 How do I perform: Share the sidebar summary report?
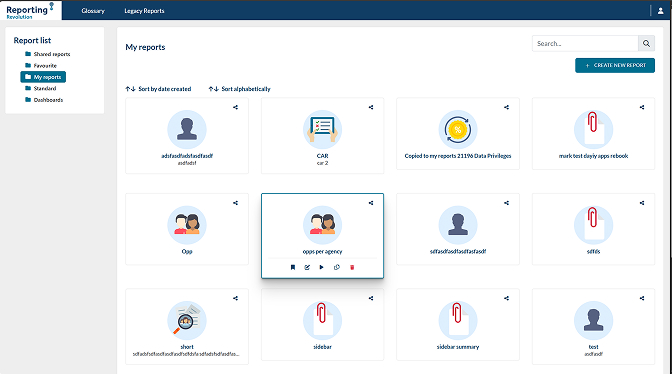point(506,298)
